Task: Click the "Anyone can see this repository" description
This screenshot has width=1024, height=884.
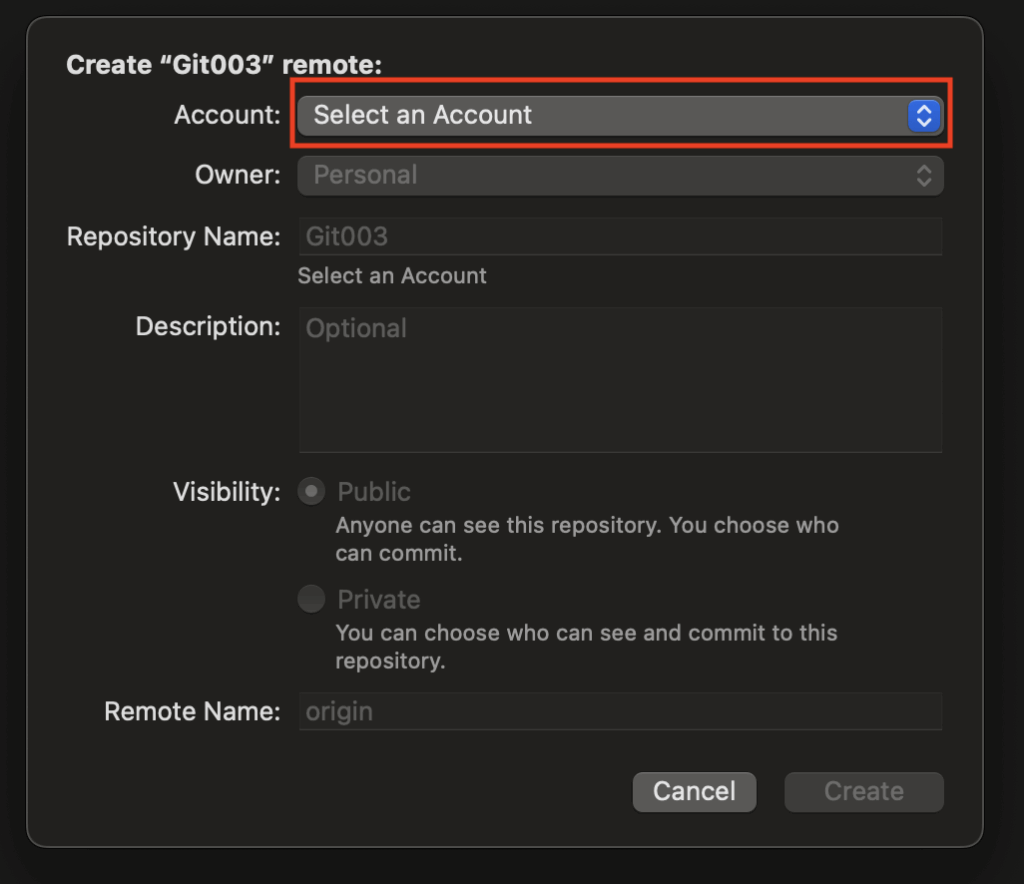Action: pyautogui.click(x=587, y=539)
